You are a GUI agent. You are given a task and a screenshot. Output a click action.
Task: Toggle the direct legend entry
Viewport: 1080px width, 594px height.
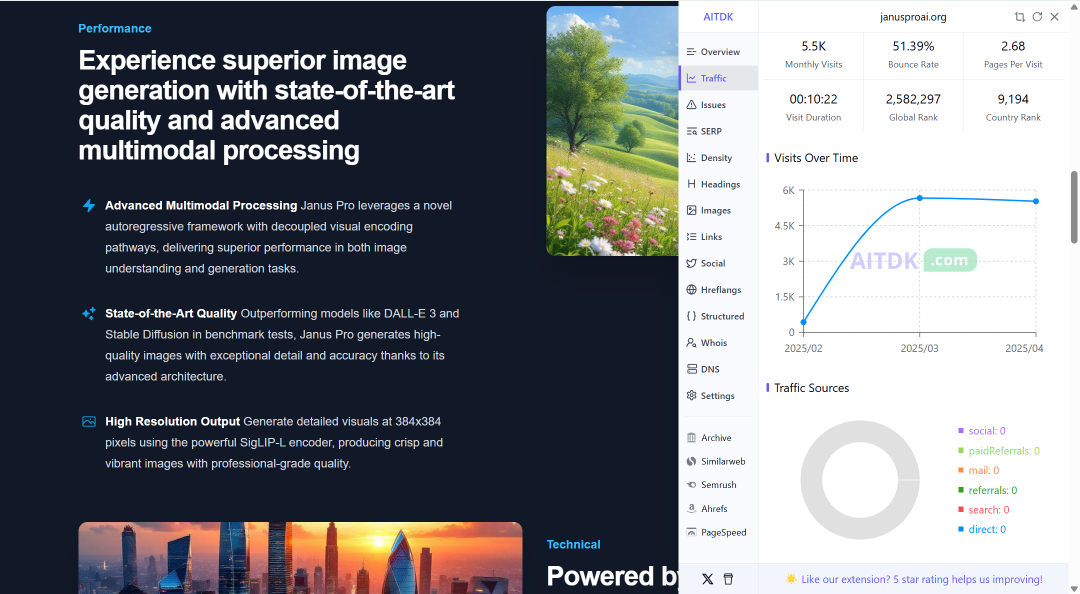click(x=982, y=529)
